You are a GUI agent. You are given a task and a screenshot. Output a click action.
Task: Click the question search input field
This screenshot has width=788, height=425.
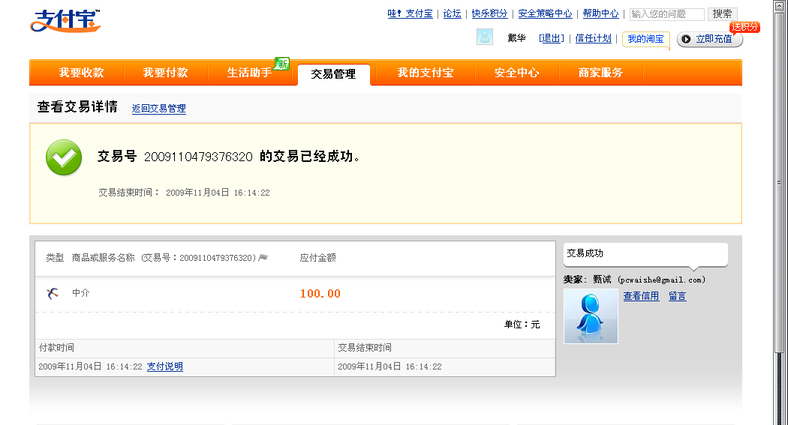pyautogui.click(x=666, y=14)
